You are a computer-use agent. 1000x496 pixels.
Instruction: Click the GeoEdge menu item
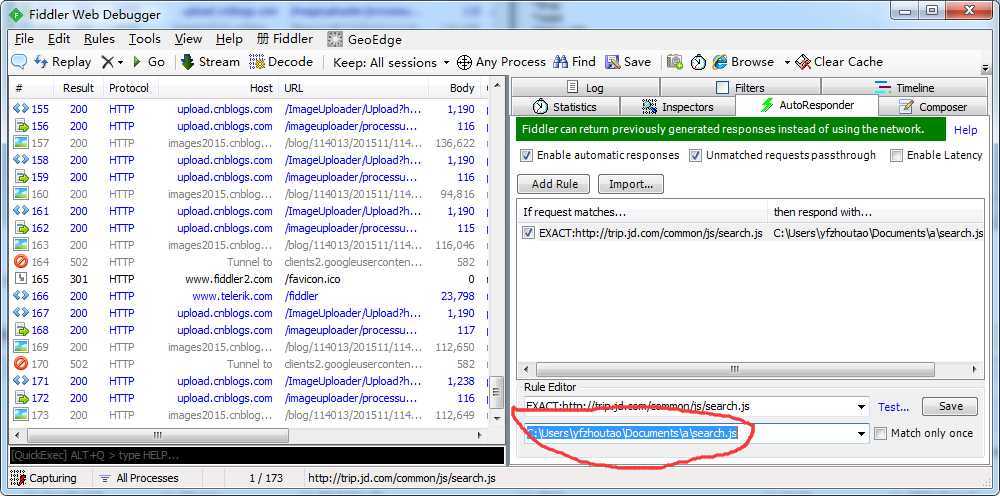click(x=365, y=40)
